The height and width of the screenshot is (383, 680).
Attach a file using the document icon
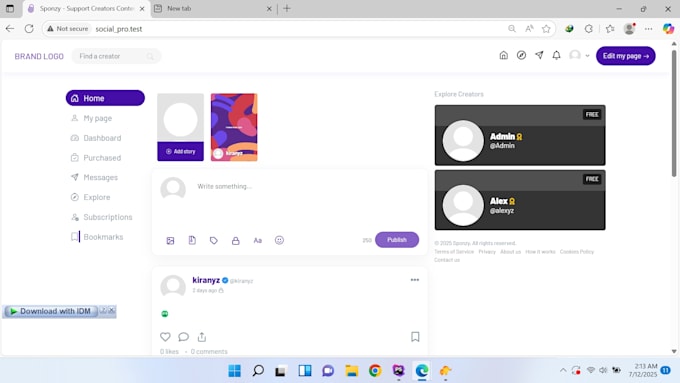pyautogui.click(x=192, y=240)
